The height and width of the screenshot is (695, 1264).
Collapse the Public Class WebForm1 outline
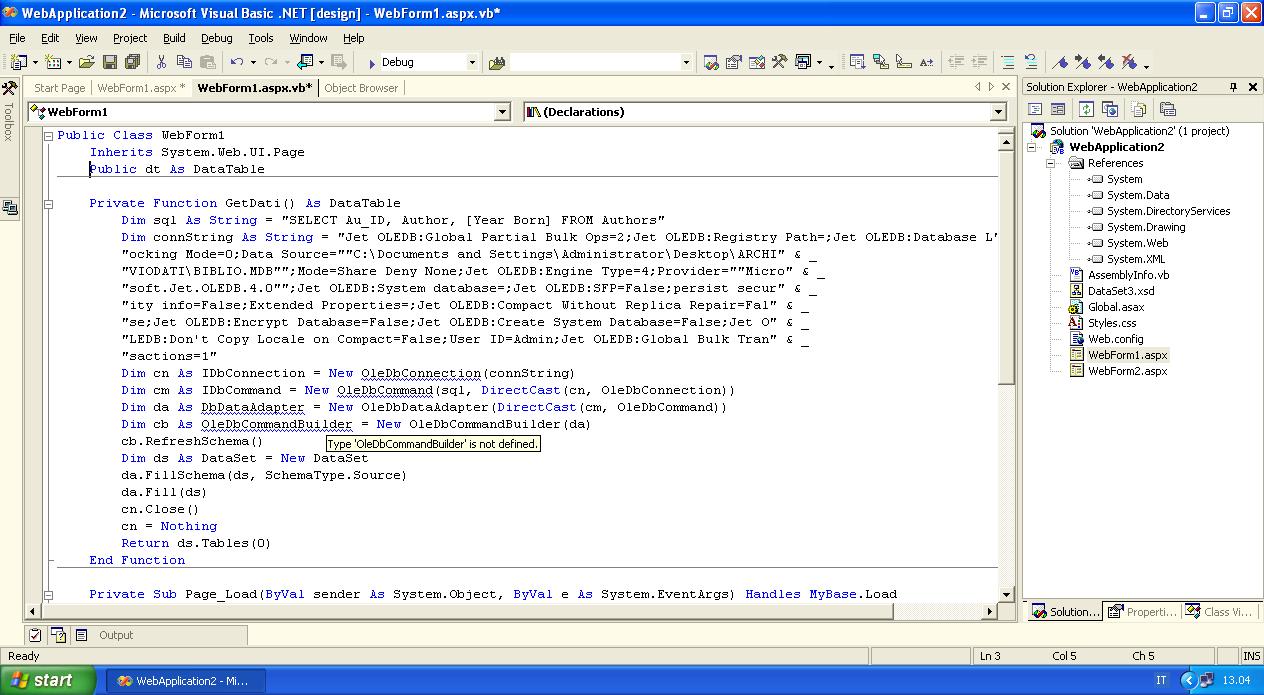tap(47, 135)
